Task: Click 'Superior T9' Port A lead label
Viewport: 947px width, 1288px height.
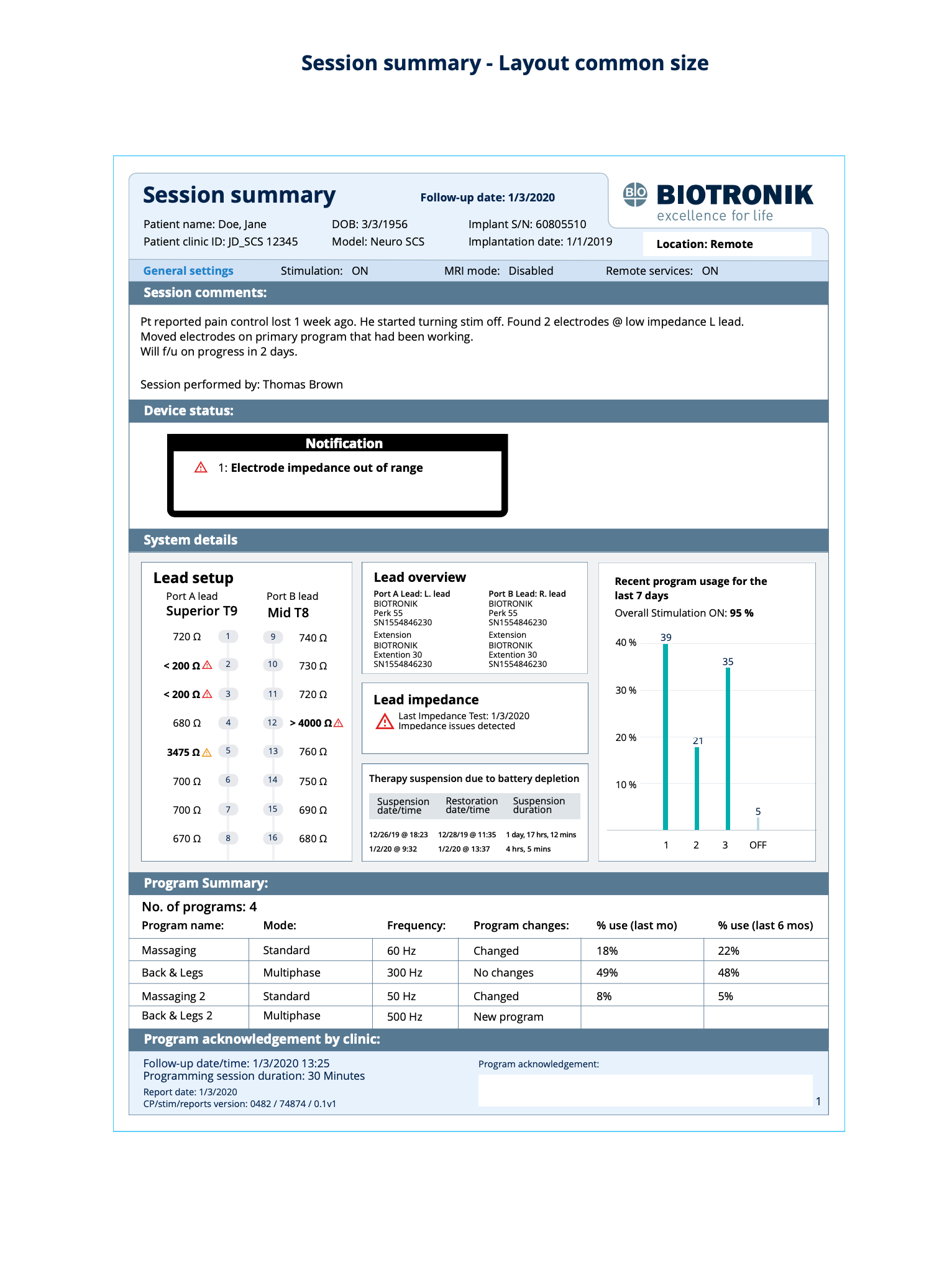Action: pos(202,611)
